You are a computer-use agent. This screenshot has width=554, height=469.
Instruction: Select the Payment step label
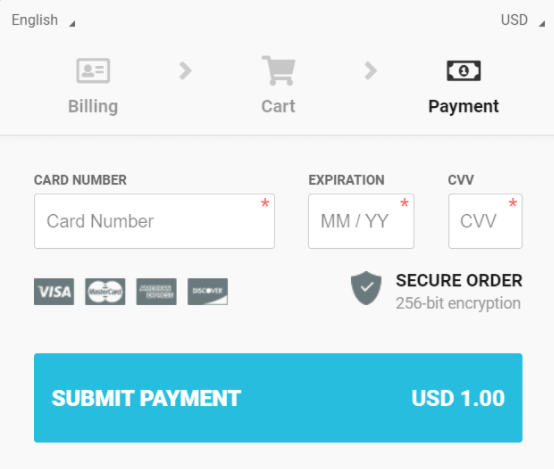click(464, 106)
